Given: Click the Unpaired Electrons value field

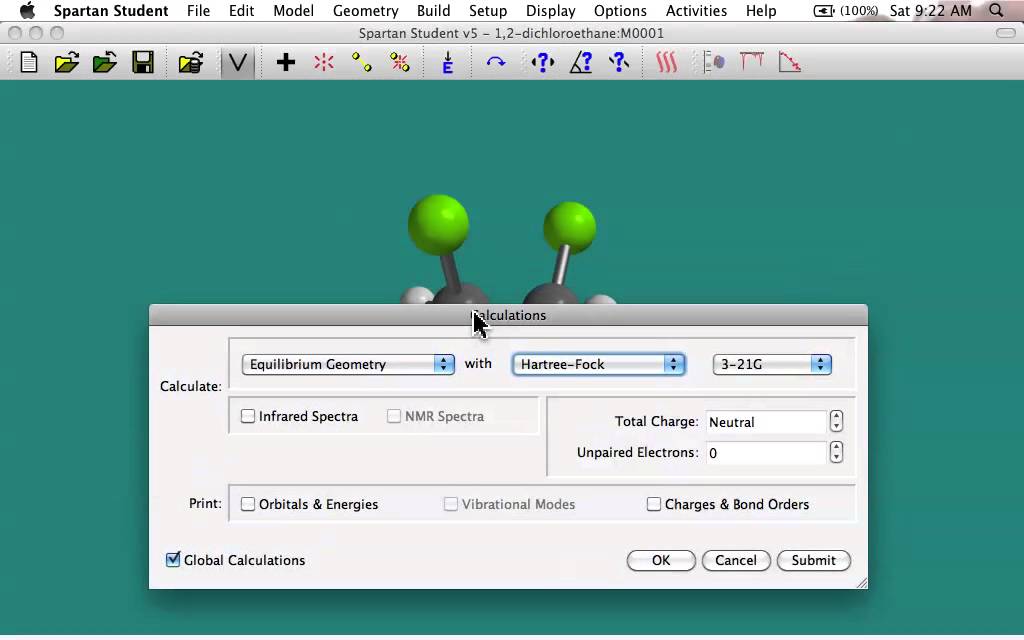Looking at the screenshot, I should (x=767, y=453).
